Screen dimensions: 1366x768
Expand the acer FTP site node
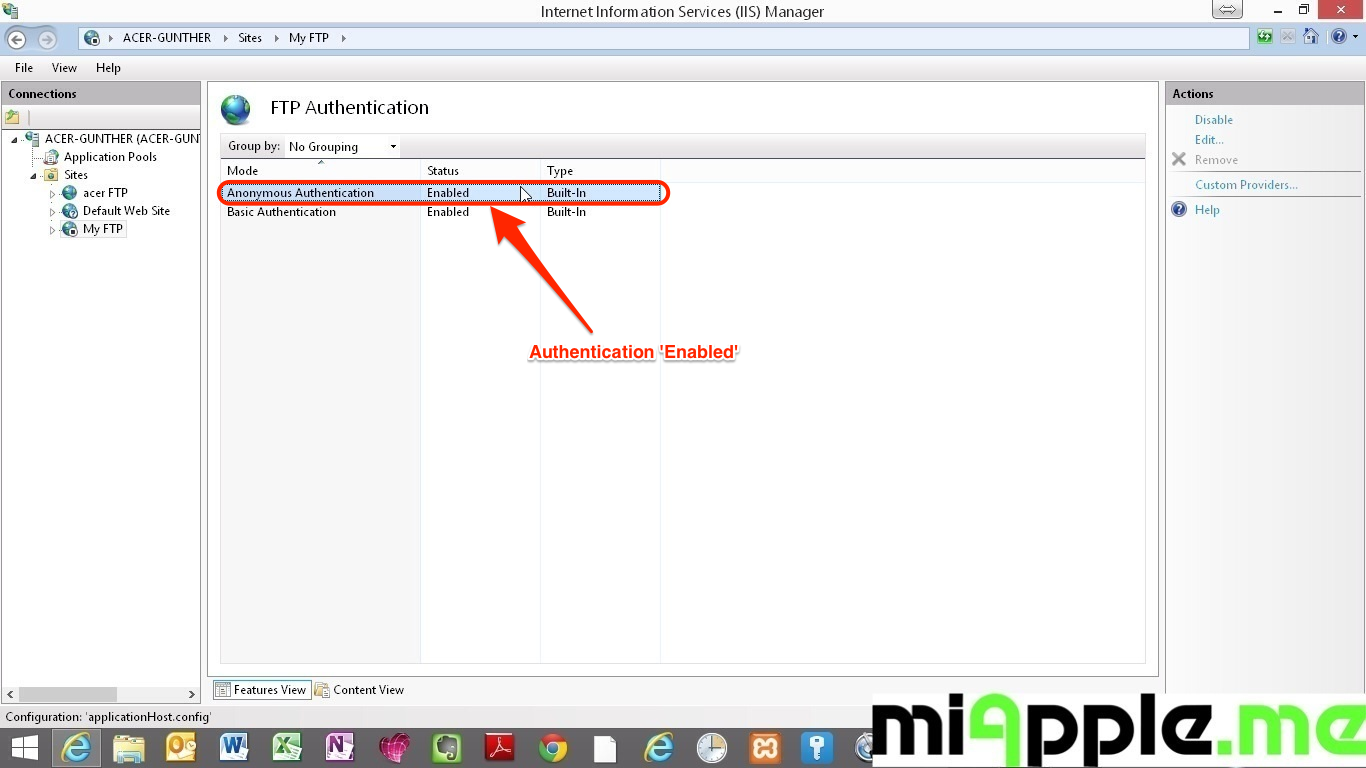click(53, 194)
